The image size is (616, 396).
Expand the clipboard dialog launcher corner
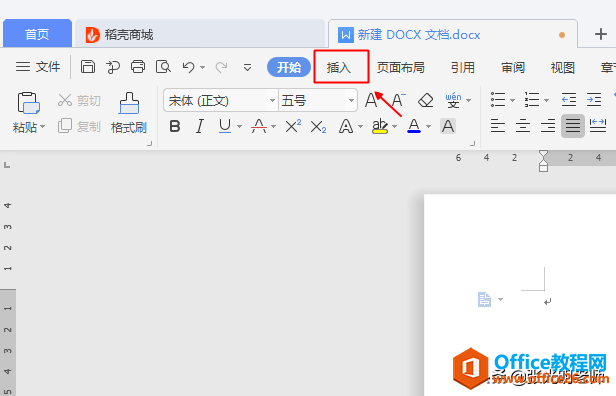[x=149, y=144]
